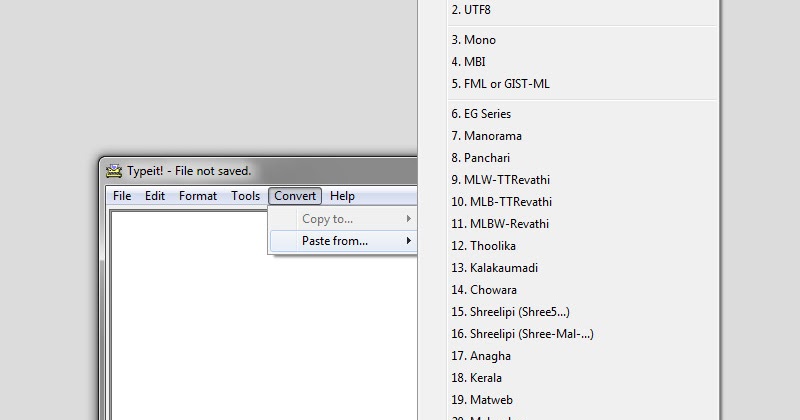Open the Help menu
The height and width of the screenshot is (420, 800).
pos(342,196)
